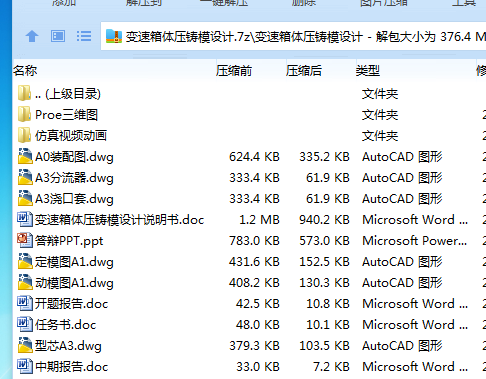Click the 408.2 KB size value
Viewport: 486px width, 379px height.
point(254,283)
